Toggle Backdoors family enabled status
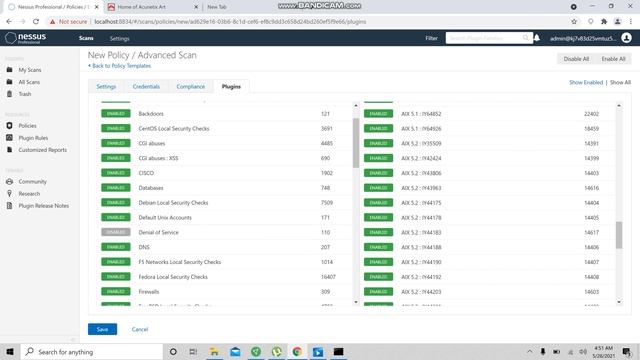The width and height of the screenshot is (640, 360). click(116, 113)
